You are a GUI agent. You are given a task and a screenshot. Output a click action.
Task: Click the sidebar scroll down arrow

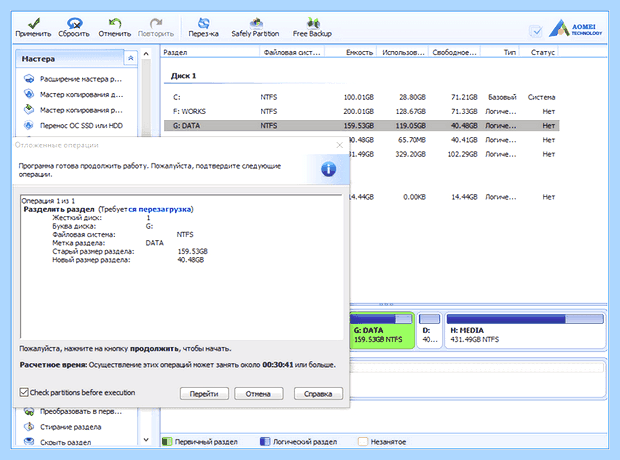146,439
